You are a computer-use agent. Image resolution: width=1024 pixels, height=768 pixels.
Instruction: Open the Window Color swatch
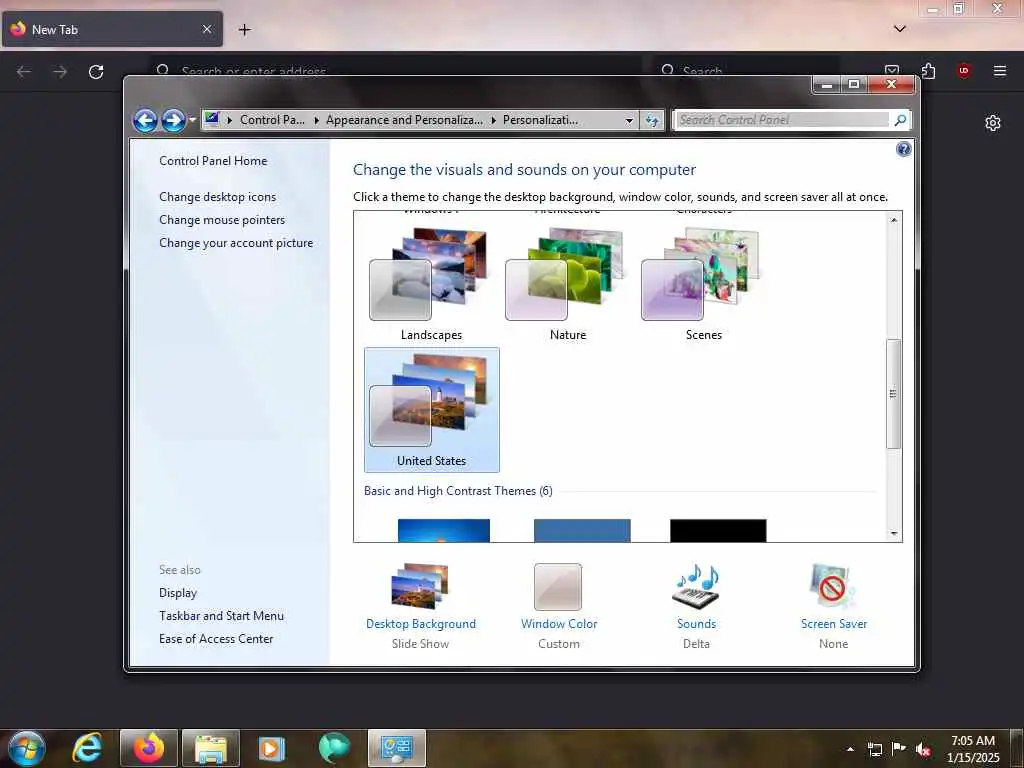pos(558,587)
